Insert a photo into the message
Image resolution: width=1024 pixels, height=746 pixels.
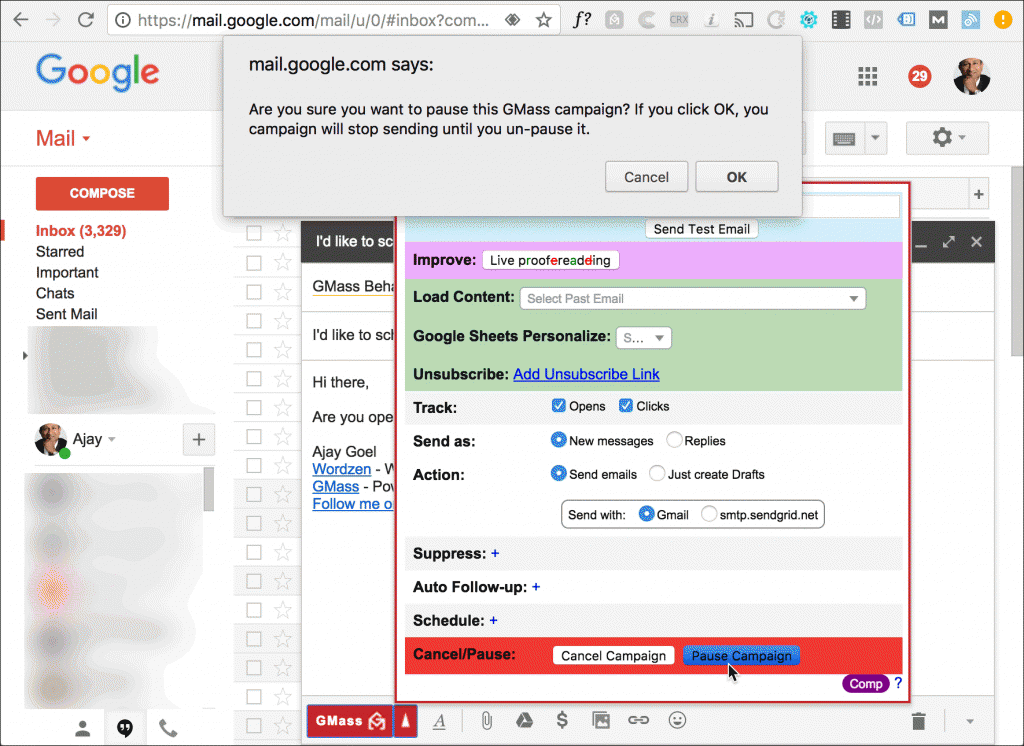[x=600, y=720]
